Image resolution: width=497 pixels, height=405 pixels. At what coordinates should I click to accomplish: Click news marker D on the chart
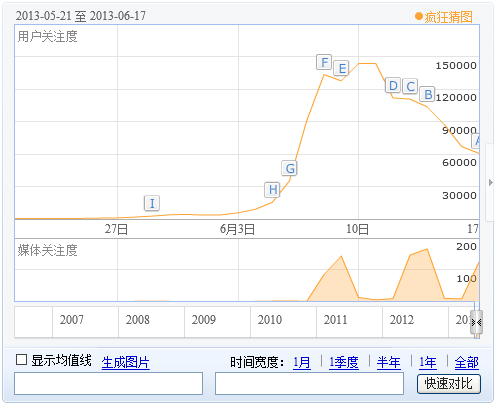click(393, 86)
